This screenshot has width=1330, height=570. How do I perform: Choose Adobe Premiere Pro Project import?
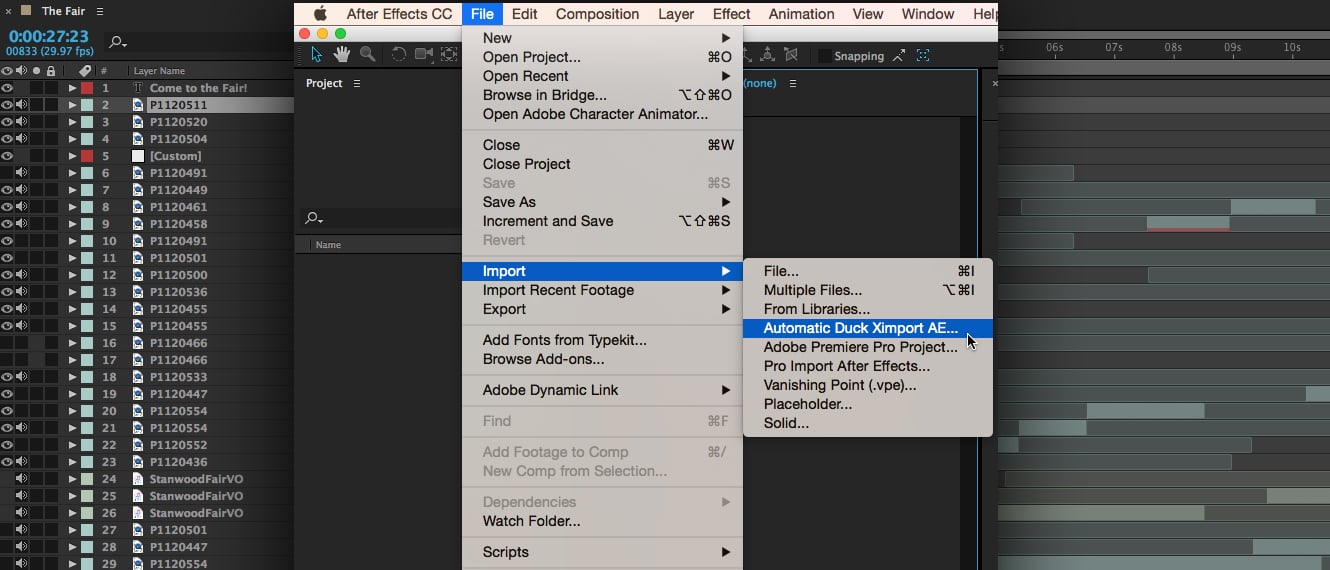867,347
